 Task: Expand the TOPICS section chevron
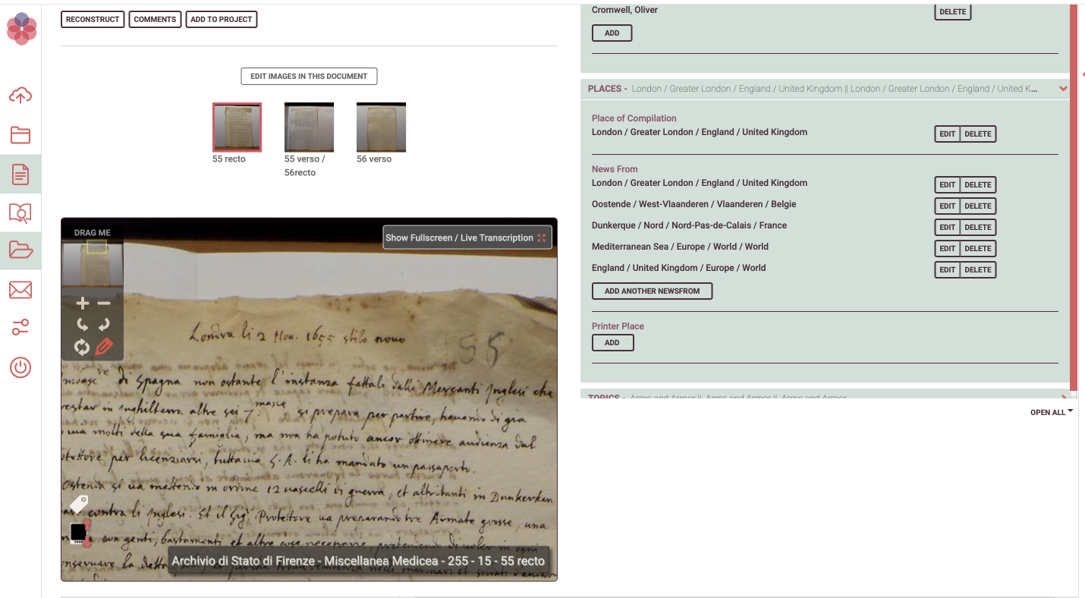point(1064,397)
